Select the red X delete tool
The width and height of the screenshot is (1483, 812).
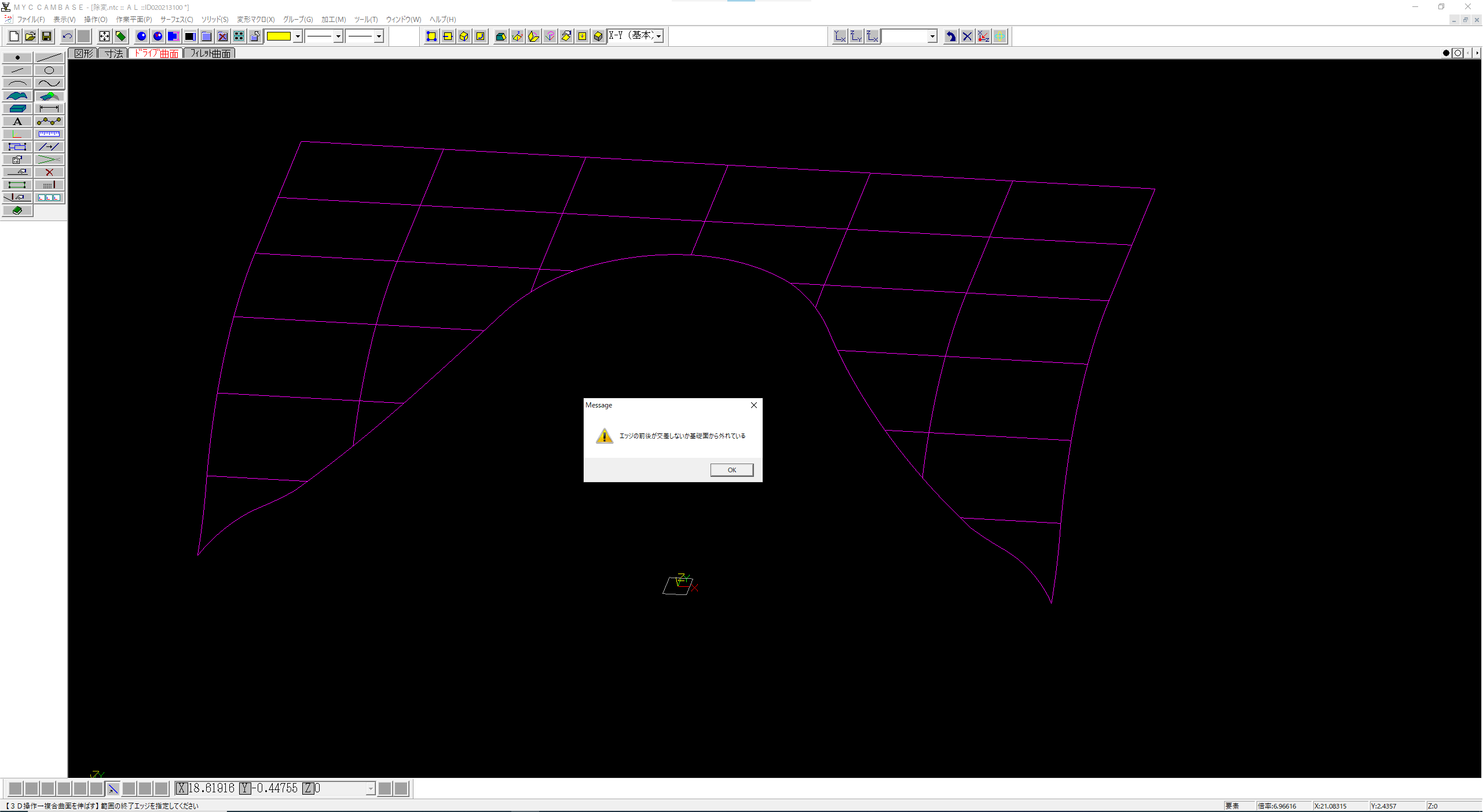49,172
